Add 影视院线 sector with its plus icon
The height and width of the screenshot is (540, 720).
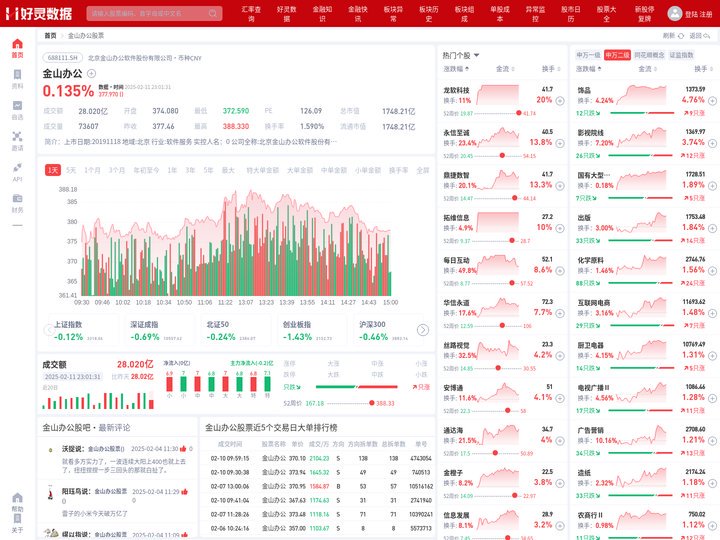coord(712,143)
